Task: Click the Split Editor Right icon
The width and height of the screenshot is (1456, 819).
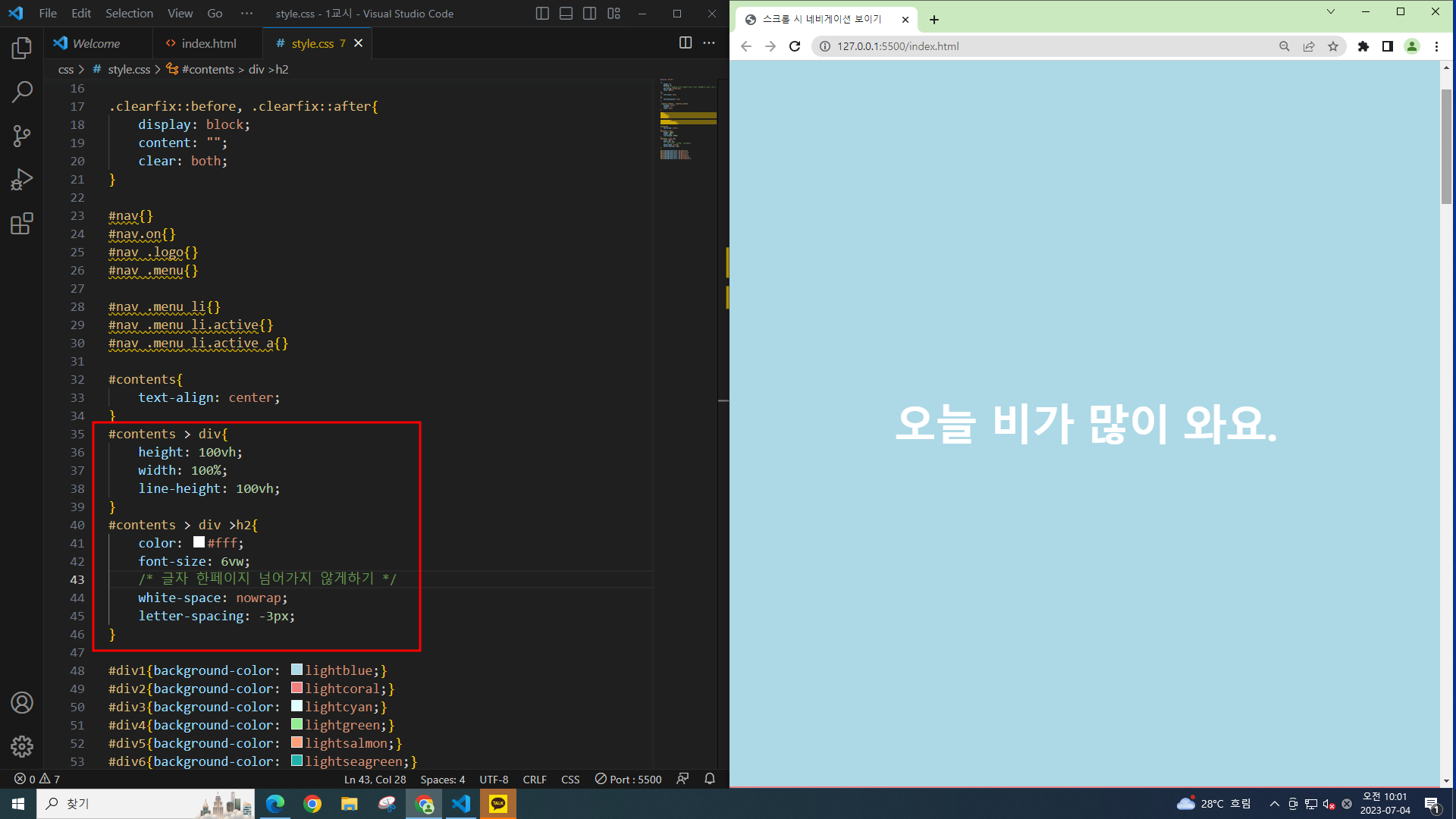Action: coord(685,43)
